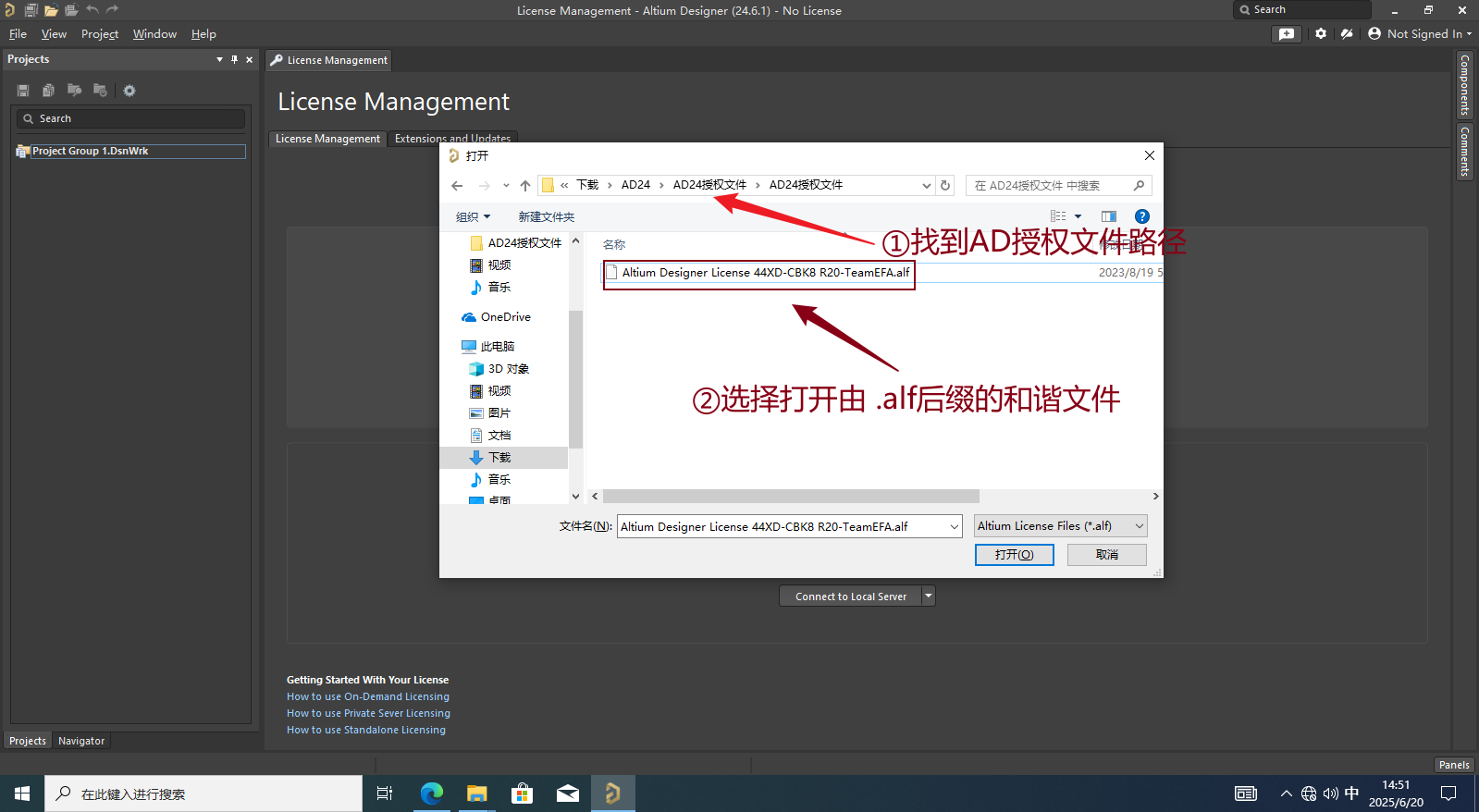Click the blue help icon in file dialog
The height and width of the screenshot is (812, 1479).
point(1142,216)
